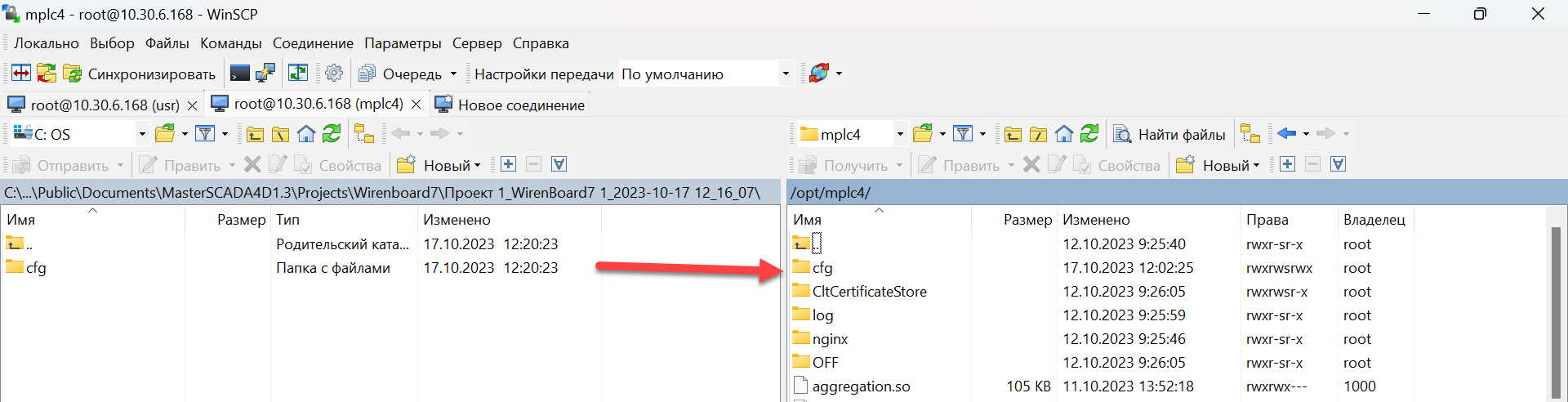The image size is (1568, 402).
Task: Open preferences via the gear icon
Action: click(334, 74)
